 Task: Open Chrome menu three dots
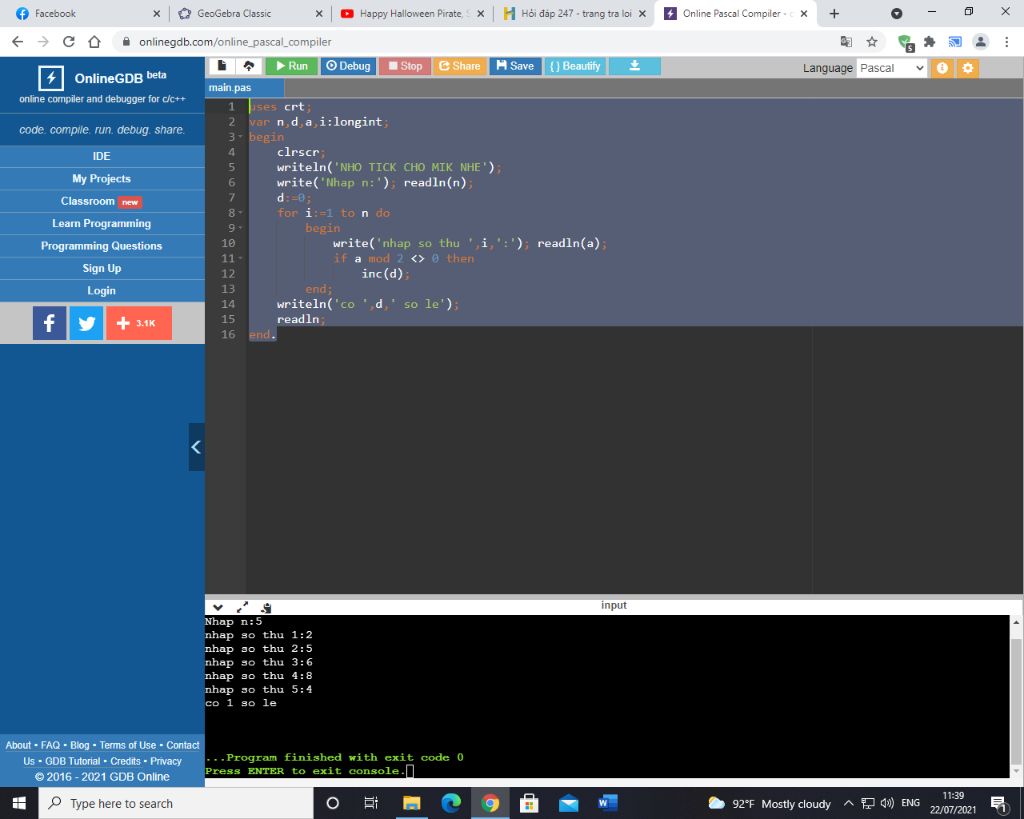pyautogui.click(x=1006, y=42)
